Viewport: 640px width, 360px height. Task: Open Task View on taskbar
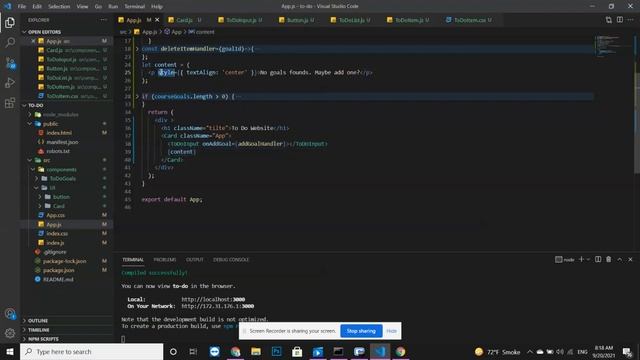(193, 351)
